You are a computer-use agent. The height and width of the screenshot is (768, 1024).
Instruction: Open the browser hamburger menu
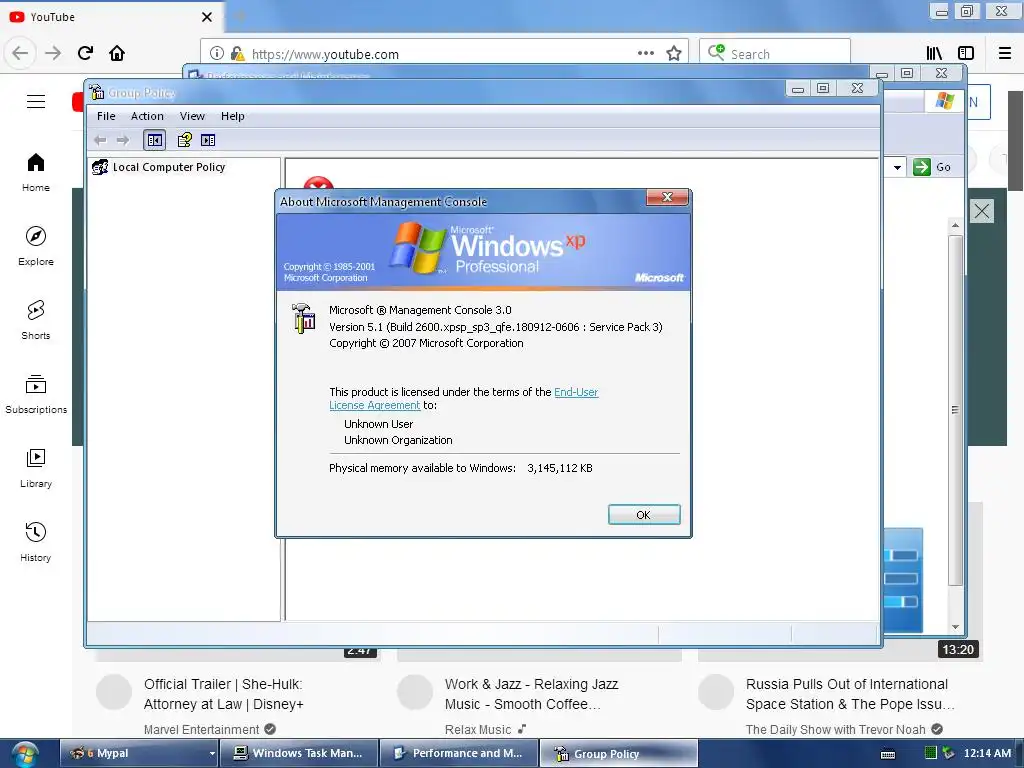[1005, 53]
